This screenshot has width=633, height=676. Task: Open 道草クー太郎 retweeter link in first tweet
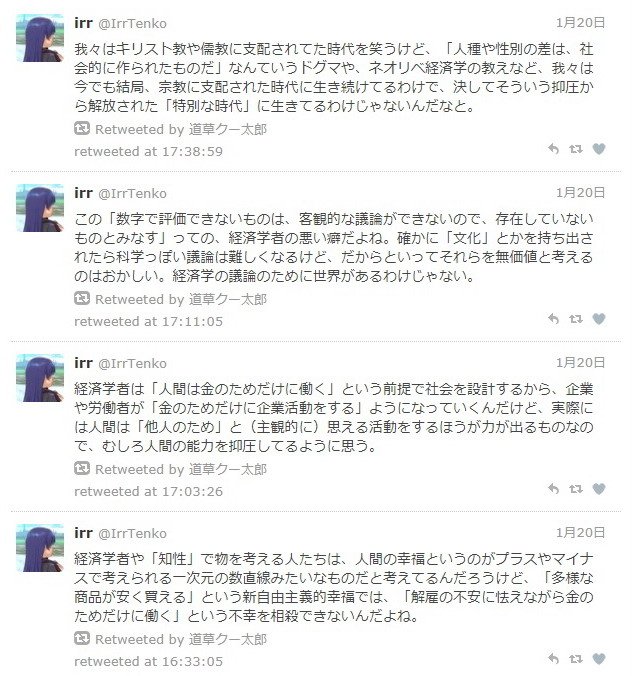pos(228,129)
